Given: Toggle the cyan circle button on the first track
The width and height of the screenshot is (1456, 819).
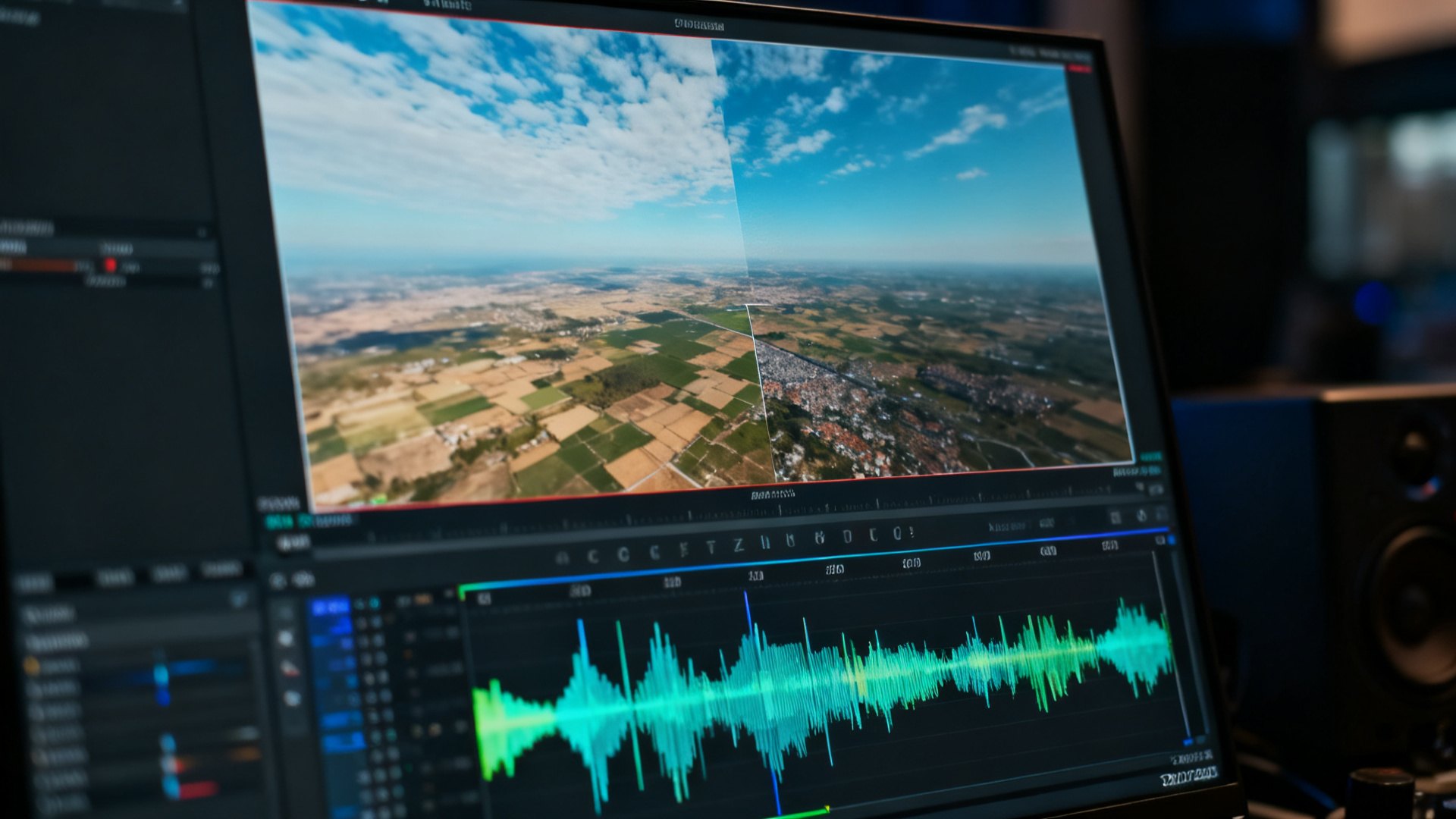Looking at the screenshot, I should point(374,604).
